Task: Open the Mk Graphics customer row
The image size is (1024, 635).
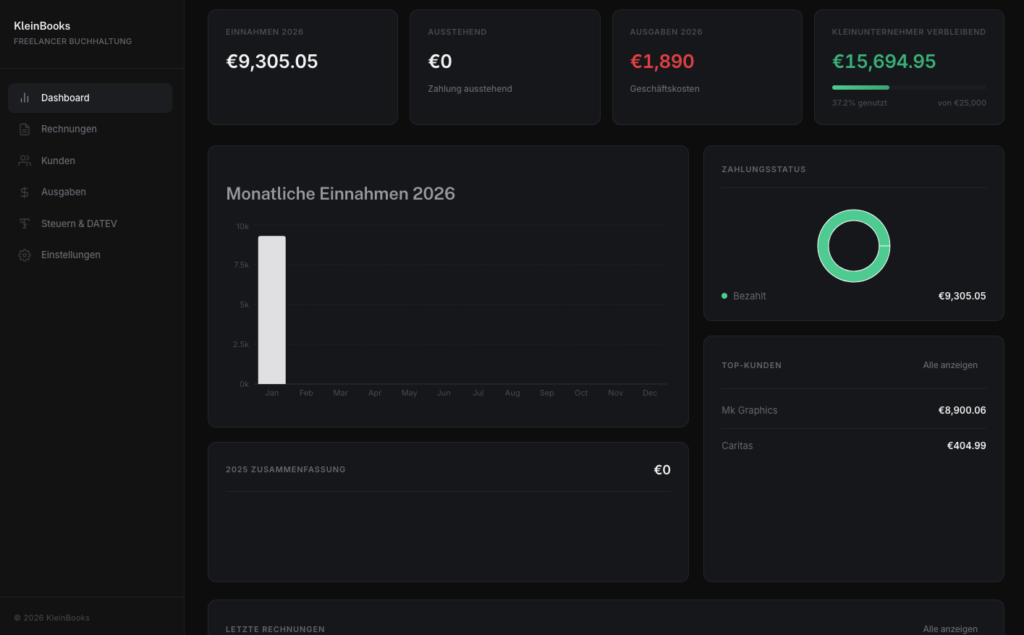Action: point(750,410)
